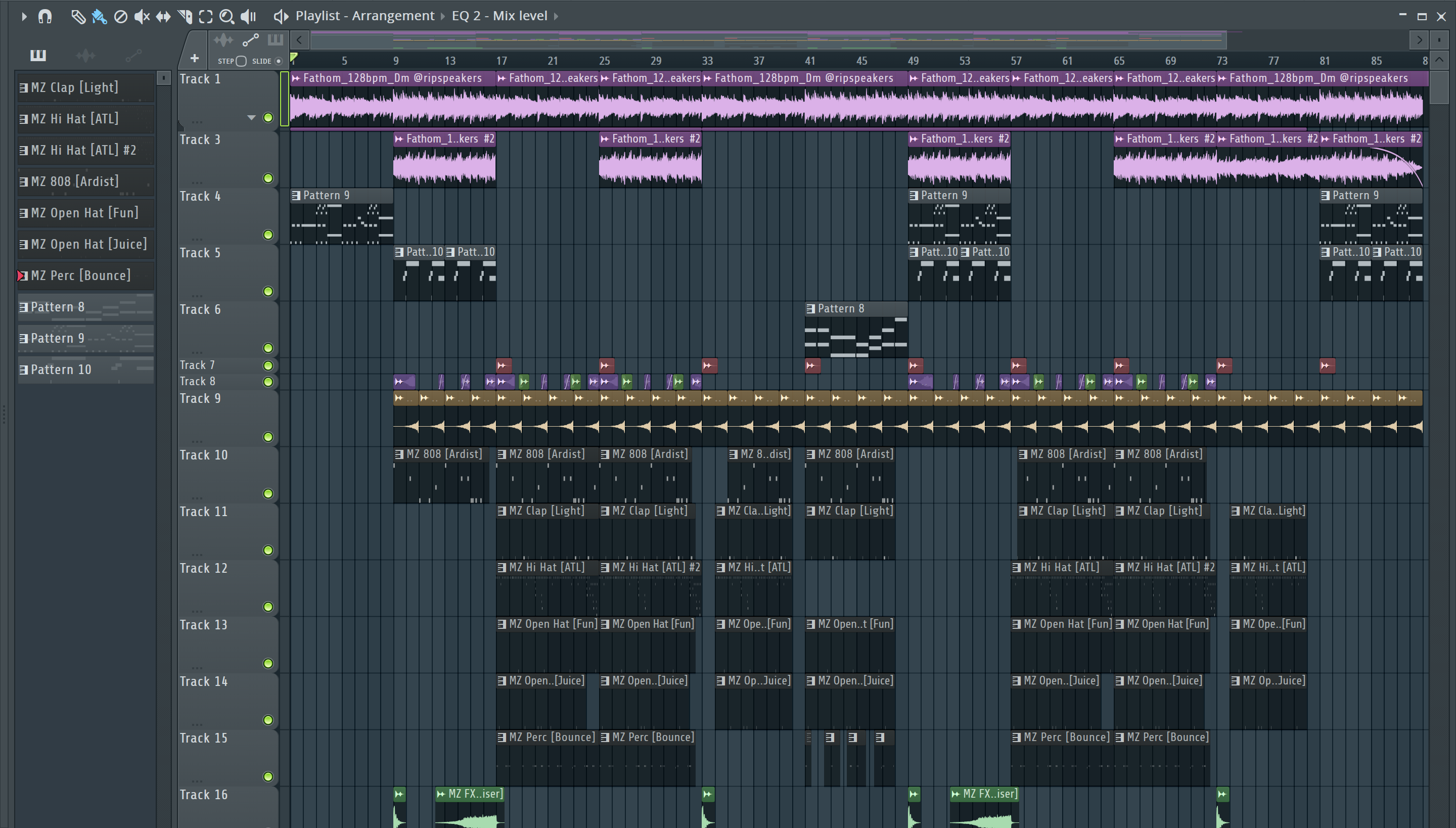
Task: Click the speaker icon before Playlist title
Action: (x=281, y=16)
